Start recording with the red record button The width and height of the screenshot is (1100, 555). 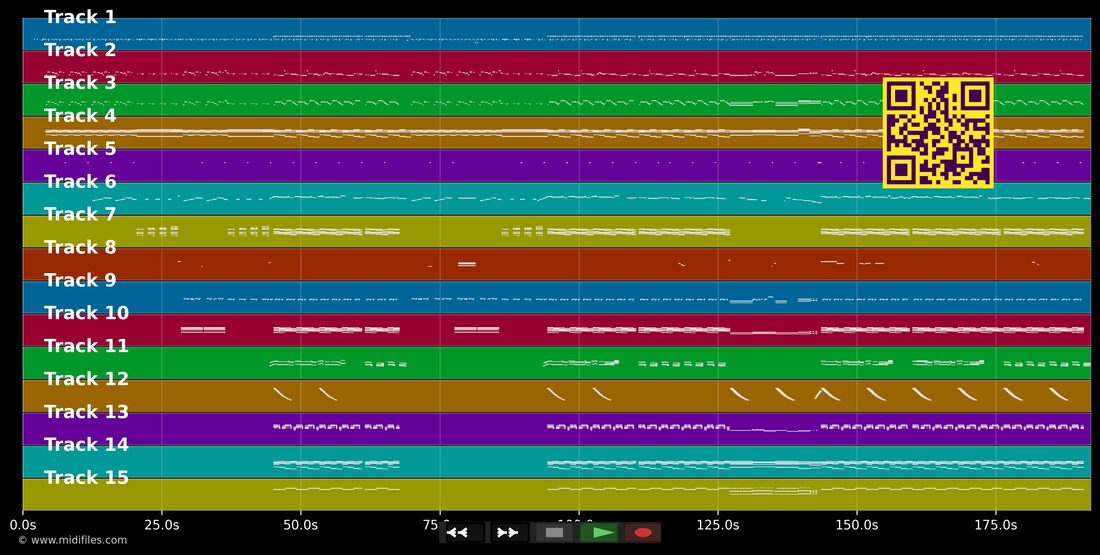[643, 533]
